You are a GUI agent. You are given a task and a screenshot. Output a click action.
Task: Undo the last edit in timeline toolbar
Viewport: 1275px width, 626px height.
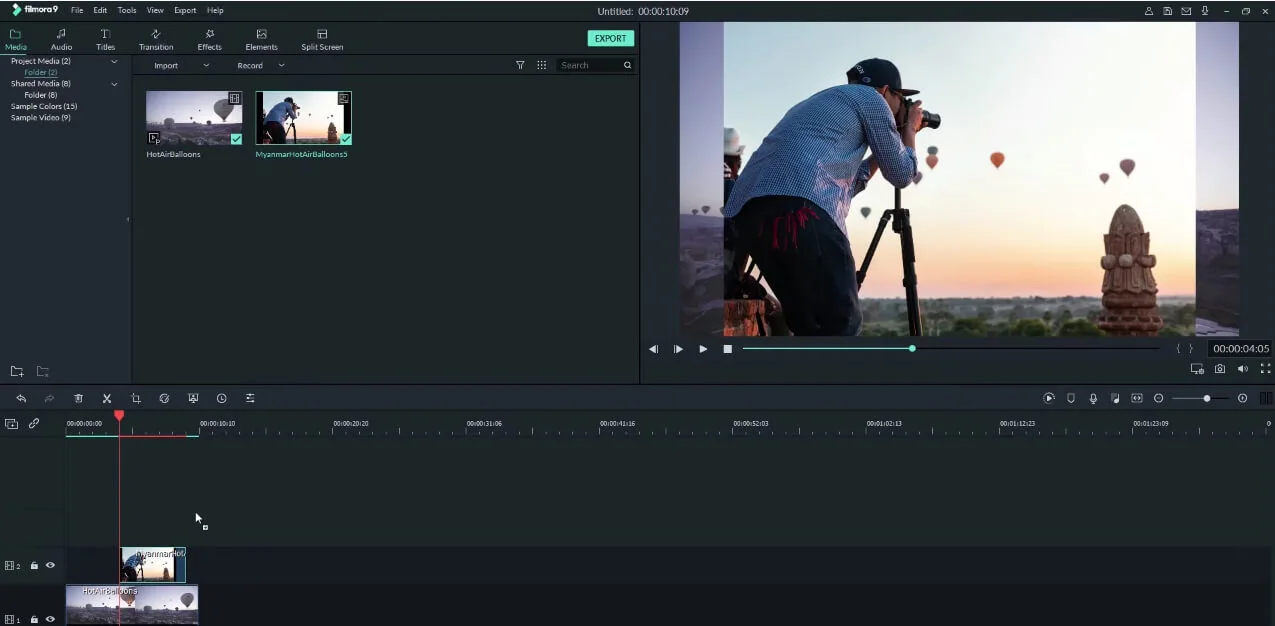tap(21, 398)
